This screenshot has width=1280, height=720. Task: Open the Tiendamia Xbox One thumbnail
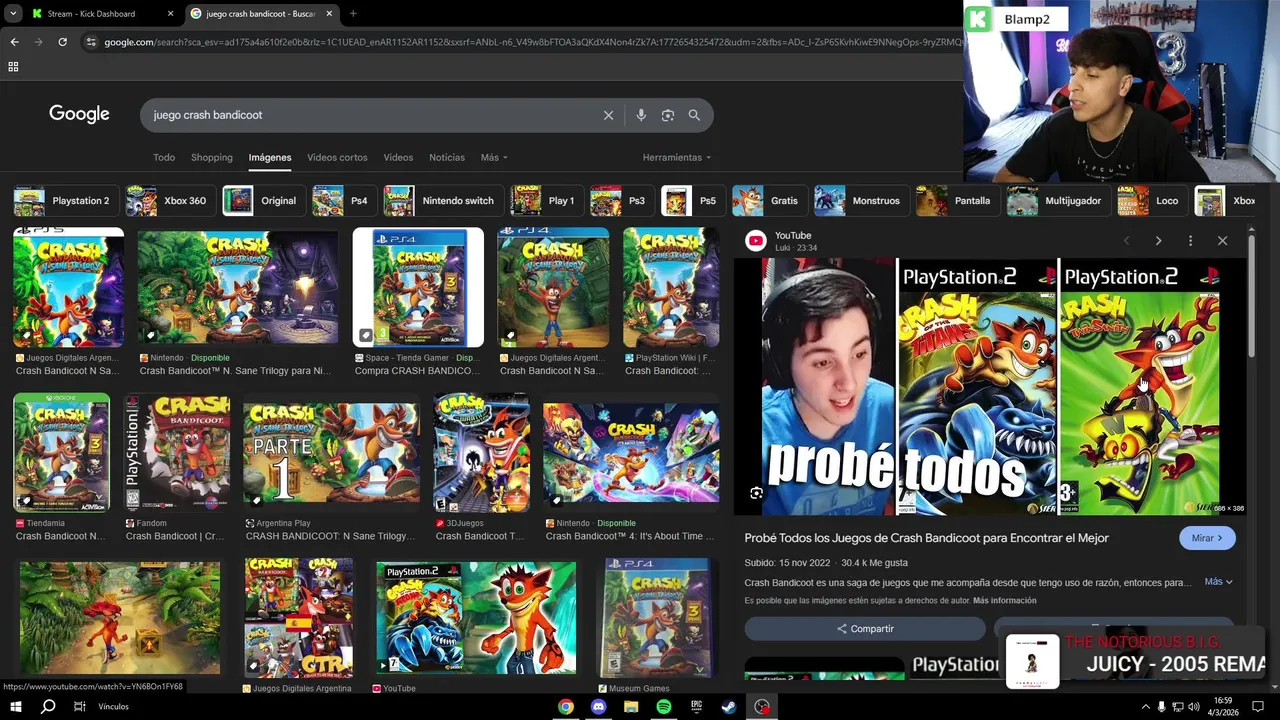click(x=62, y=453)
